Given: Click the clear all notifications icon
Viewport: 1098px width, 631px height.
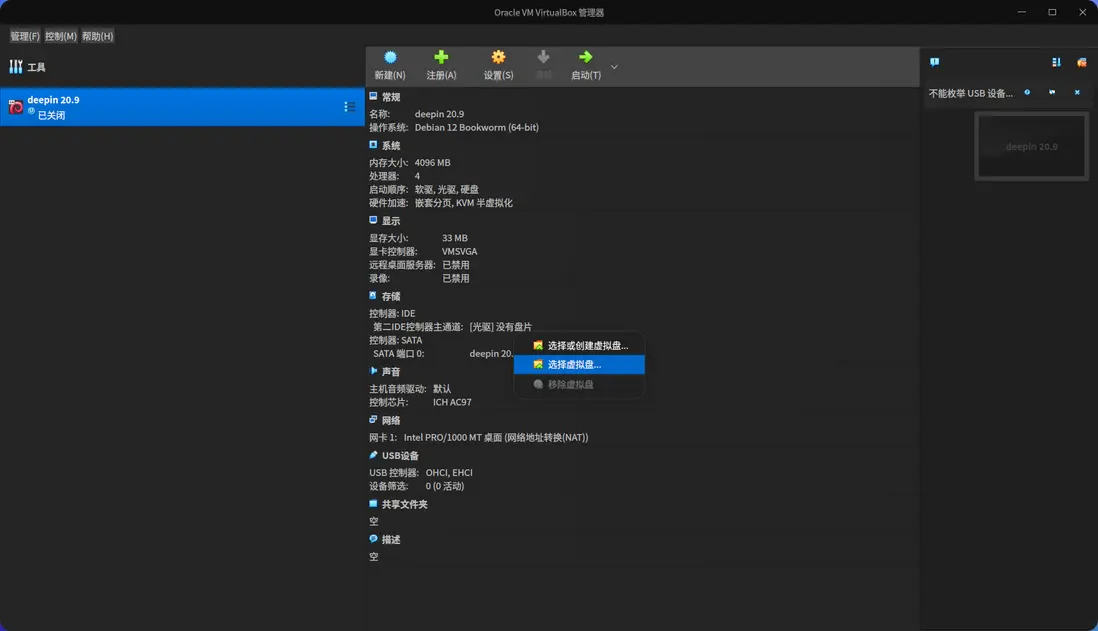Looking at the screenshot, I should point(1081,62).
